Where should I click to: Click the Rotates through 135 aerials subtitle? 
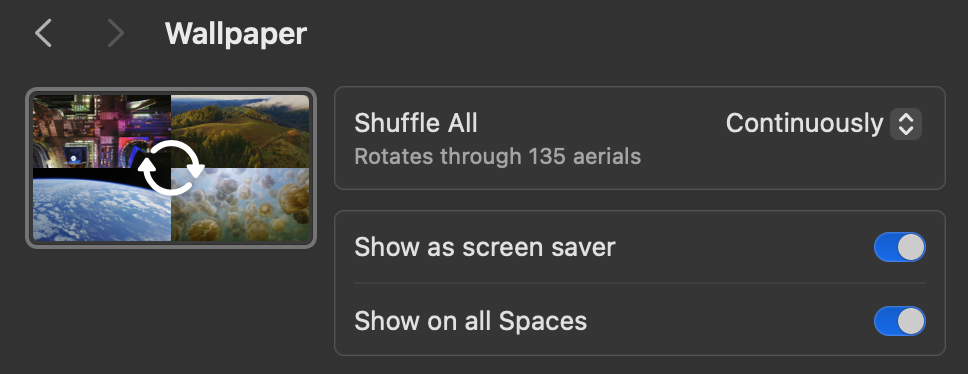tap(498, 157)
